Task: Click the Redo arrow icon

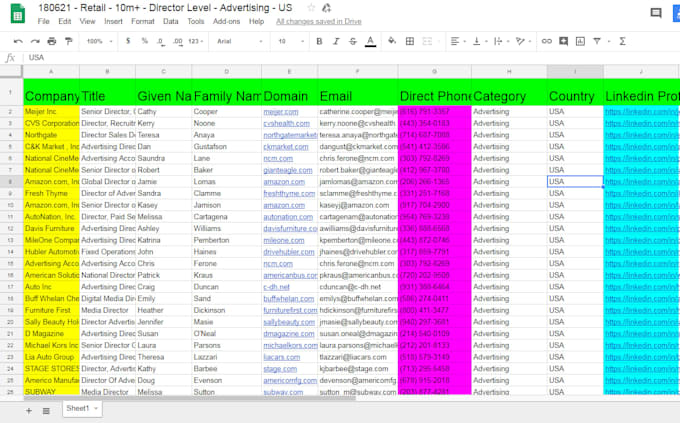Action: 35,41
